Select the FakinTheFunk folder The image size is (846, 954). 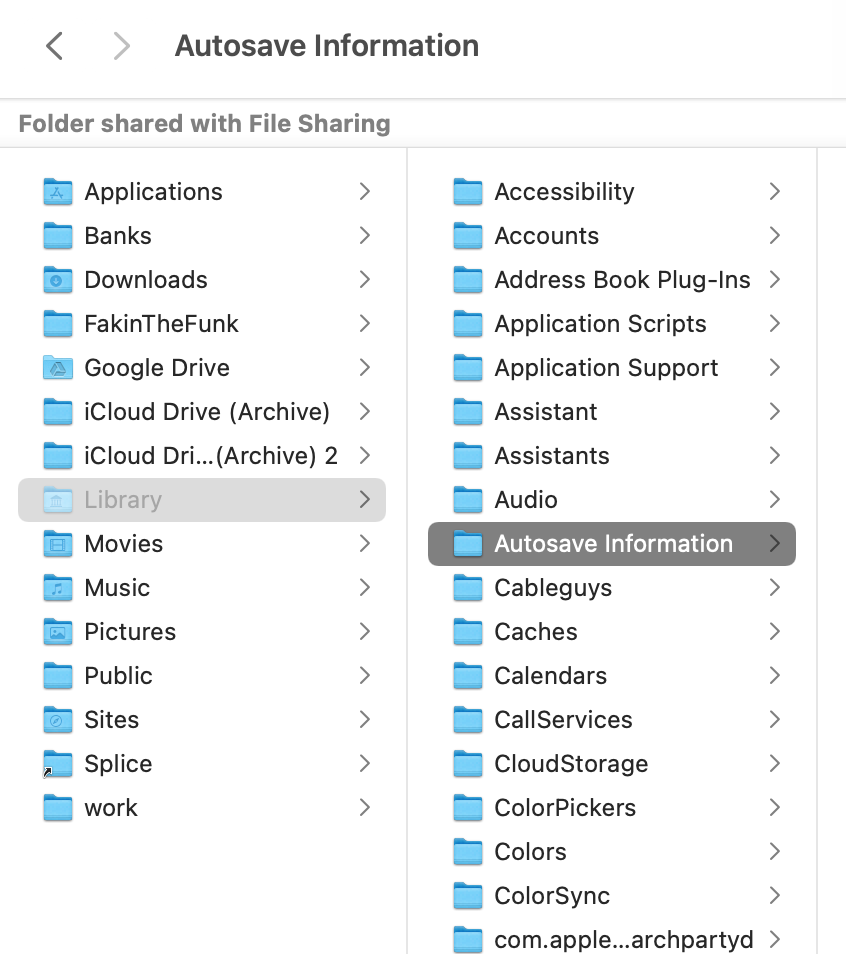tap(202, 324)
